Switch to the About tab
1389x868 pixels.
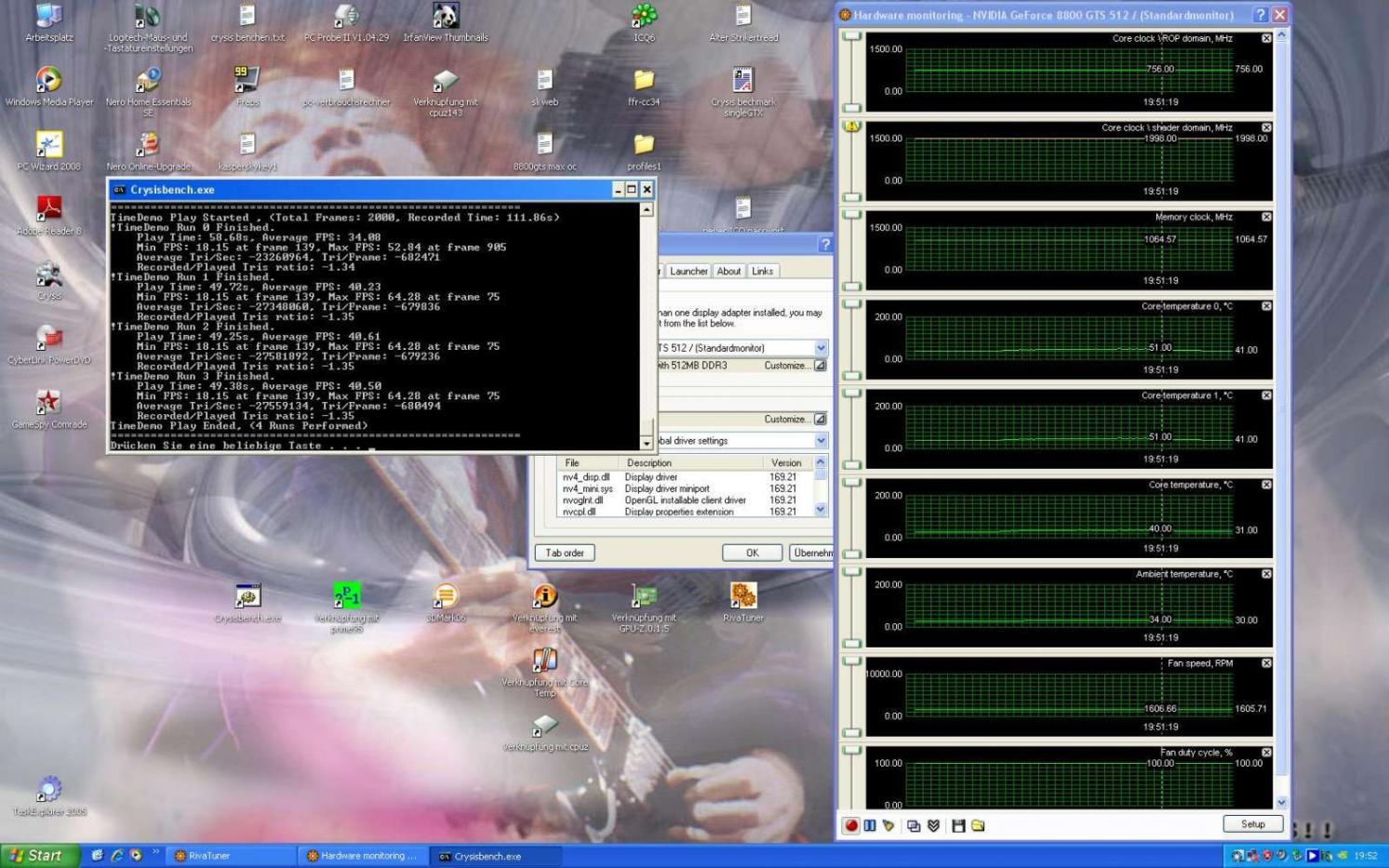728,272
